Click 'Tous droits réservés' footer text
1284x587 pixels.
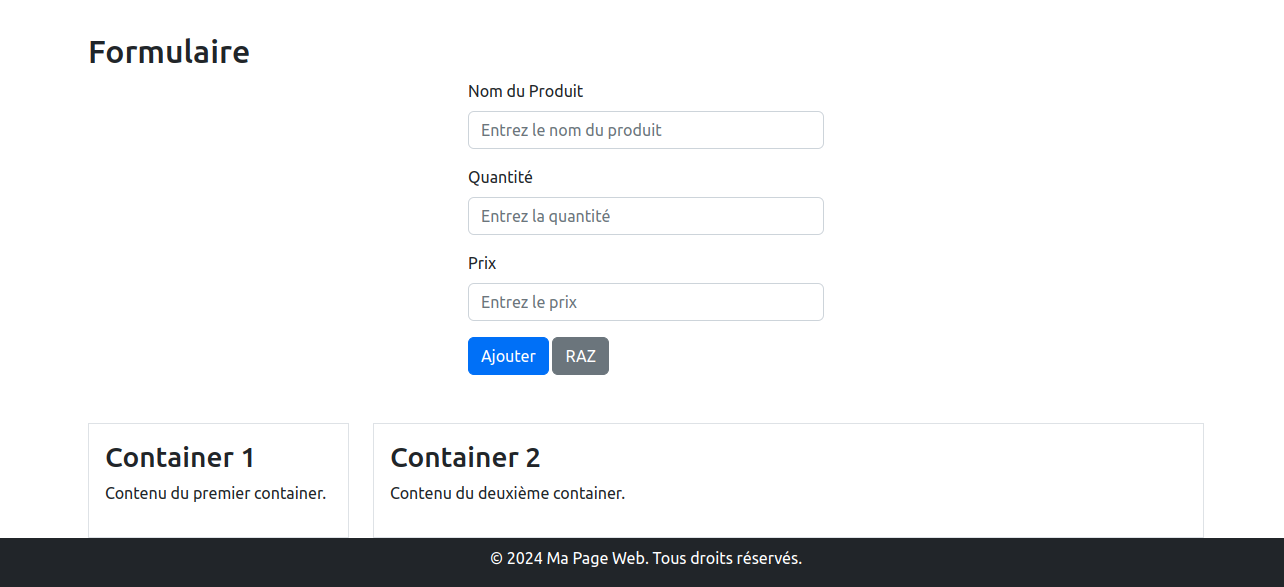(726, 558)
